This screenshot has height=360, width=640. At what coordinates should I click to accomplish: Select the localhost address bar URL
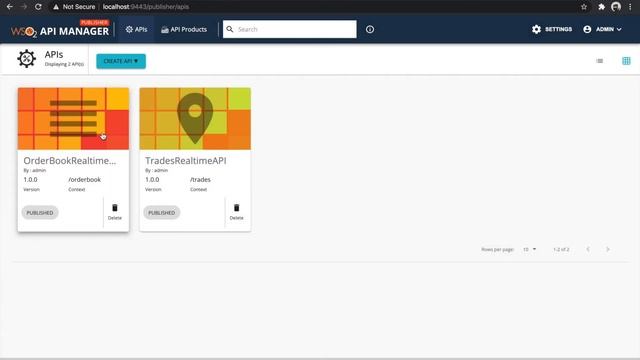tap(146, 7)
